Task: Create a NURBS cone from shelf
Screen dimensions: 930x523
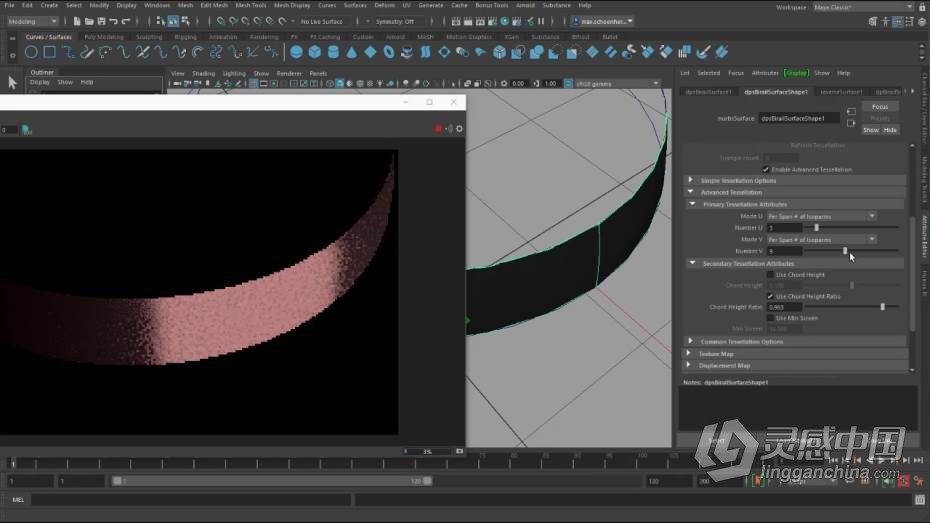Action: (x=352, y=52)
